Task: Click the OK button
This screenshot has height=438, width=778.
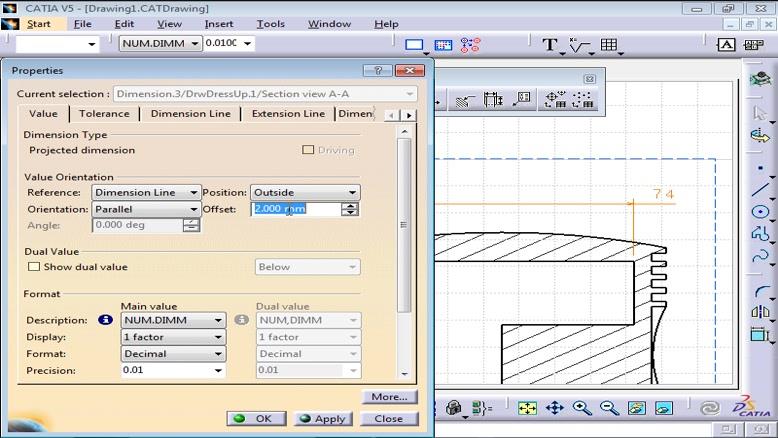Action: click(256, 419)
